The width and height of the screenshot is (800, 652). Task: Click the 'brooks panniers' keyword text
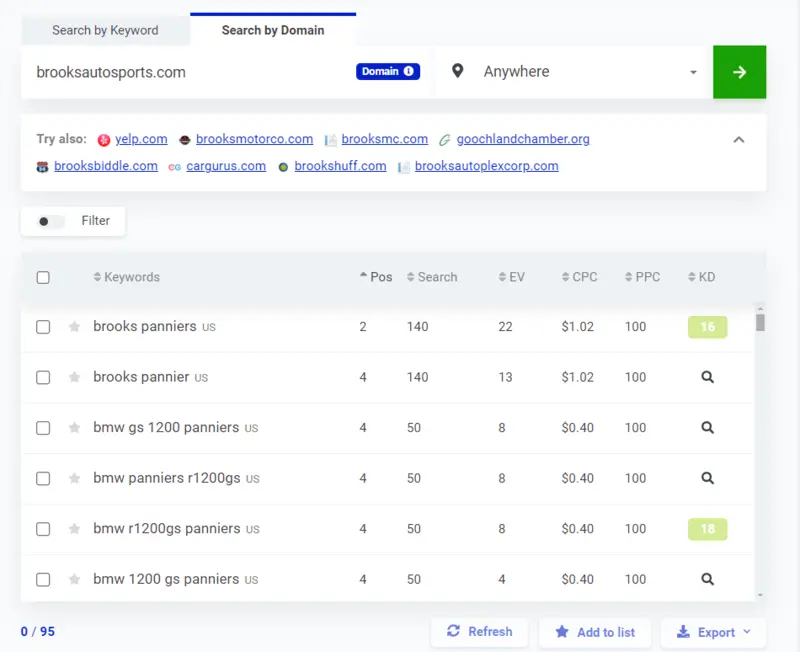pyautogui.click(x=145, y=326)
